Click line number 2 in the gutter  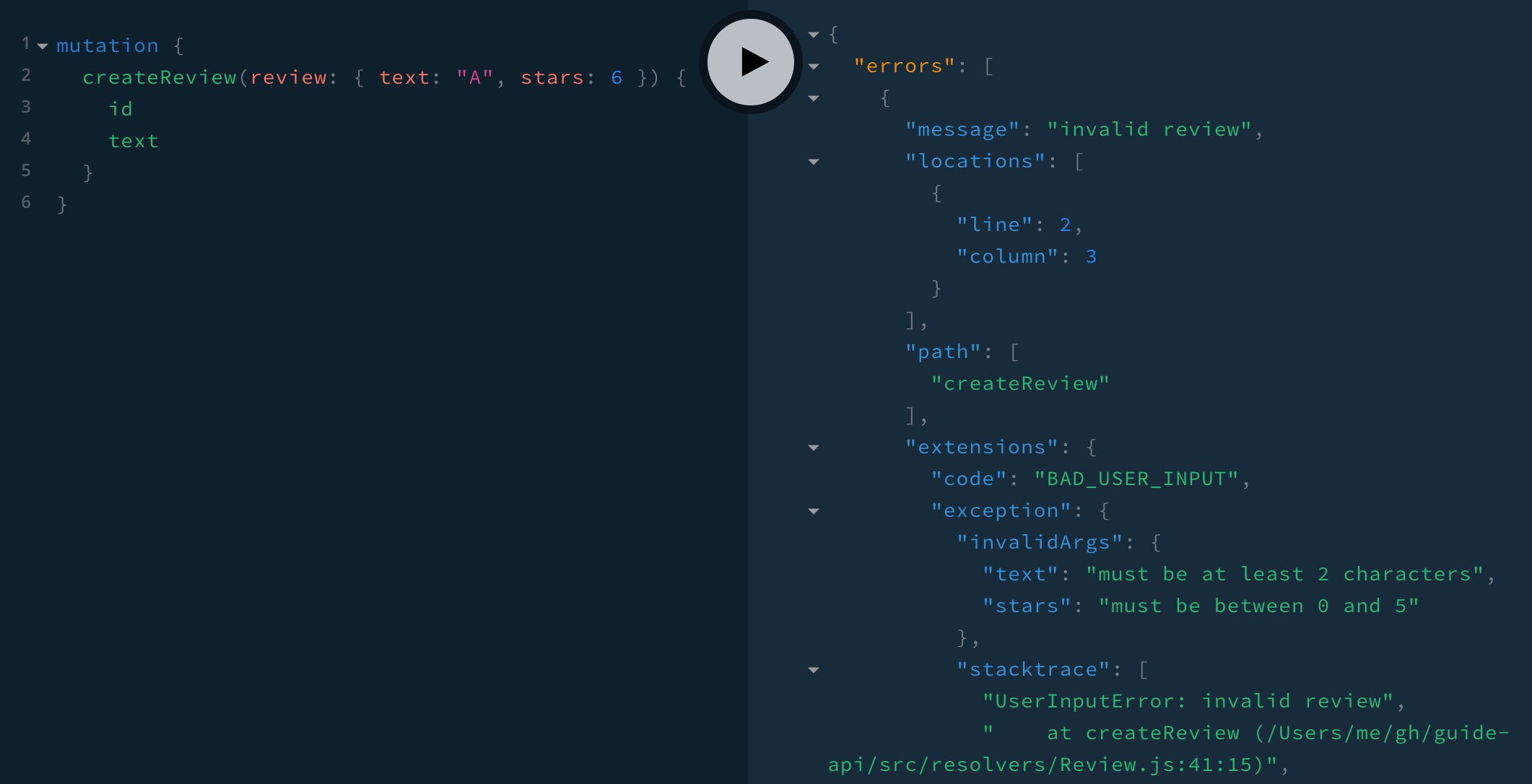click(x=26, y=75)
